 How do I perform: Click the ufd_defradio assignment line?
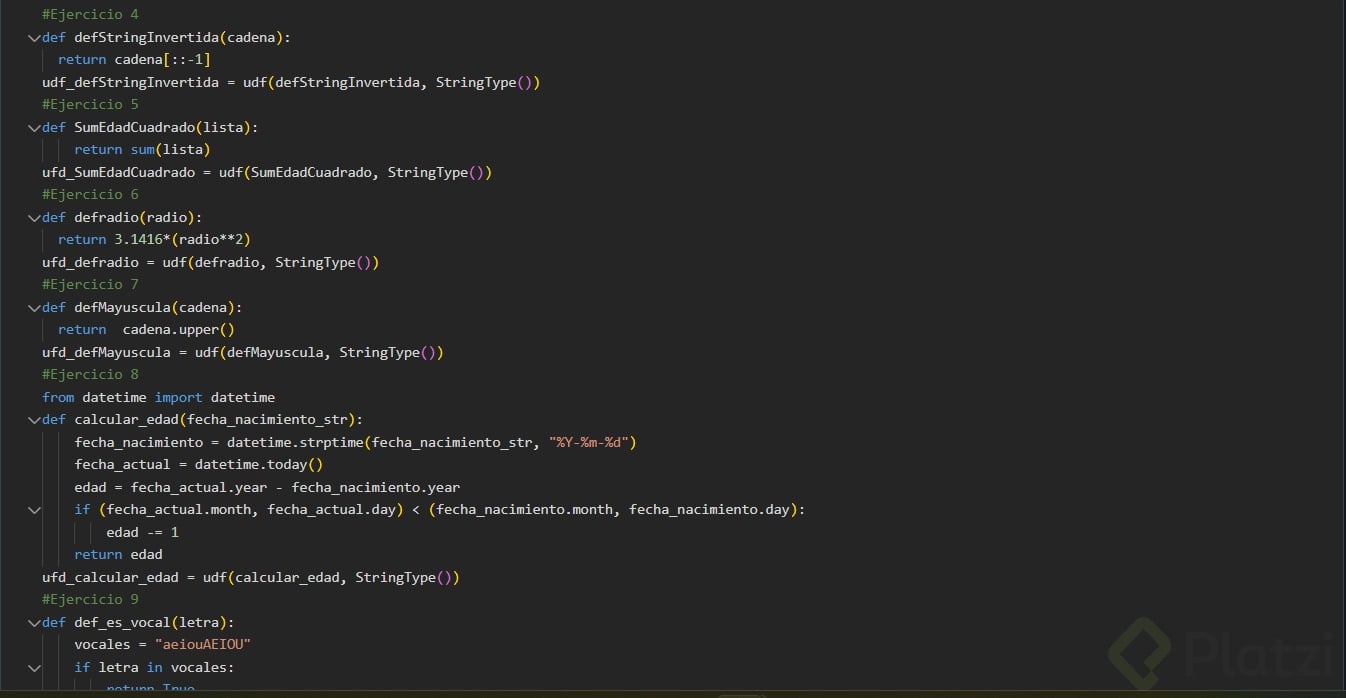211,263
